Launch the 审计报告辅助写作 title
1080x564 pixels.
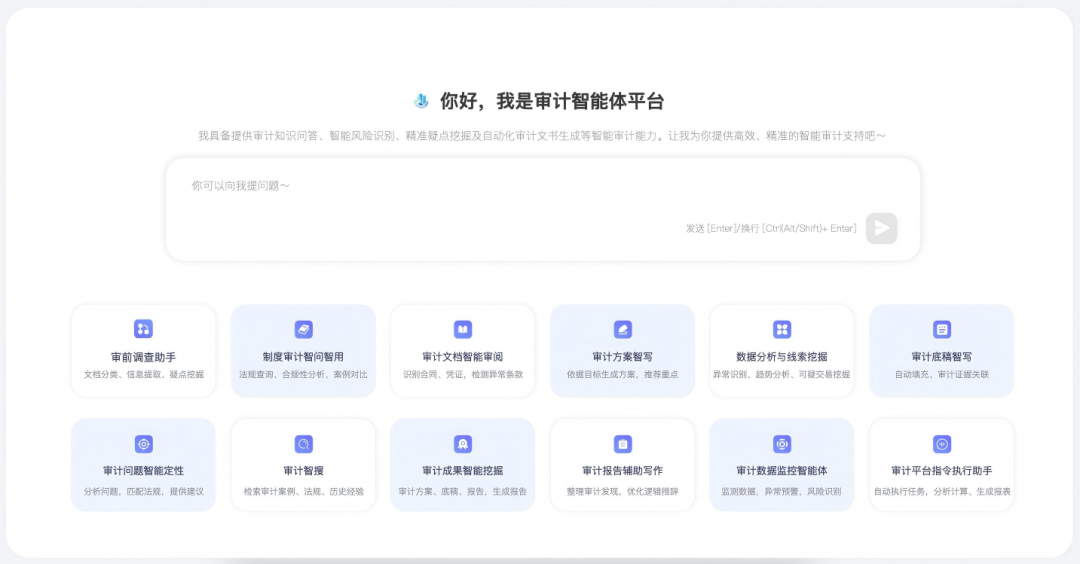tap(623, 470)
